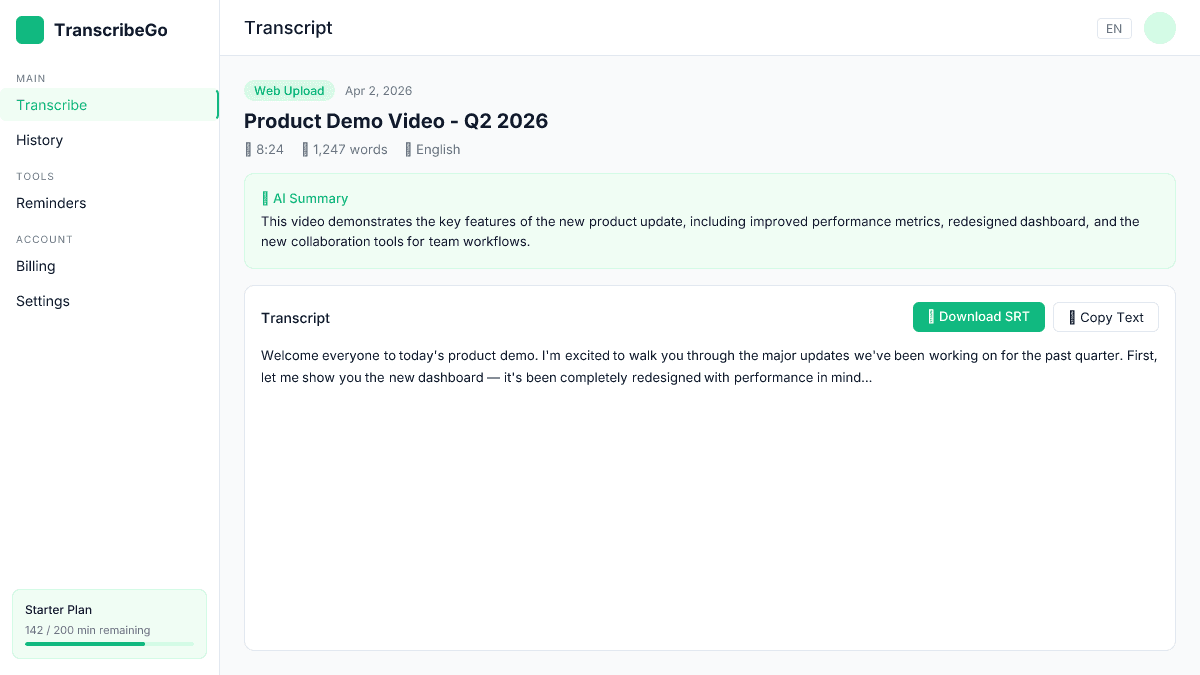Click the duration icon beside 8:24
This screenshot has height=675, width=1200.
tap(248, 149)
